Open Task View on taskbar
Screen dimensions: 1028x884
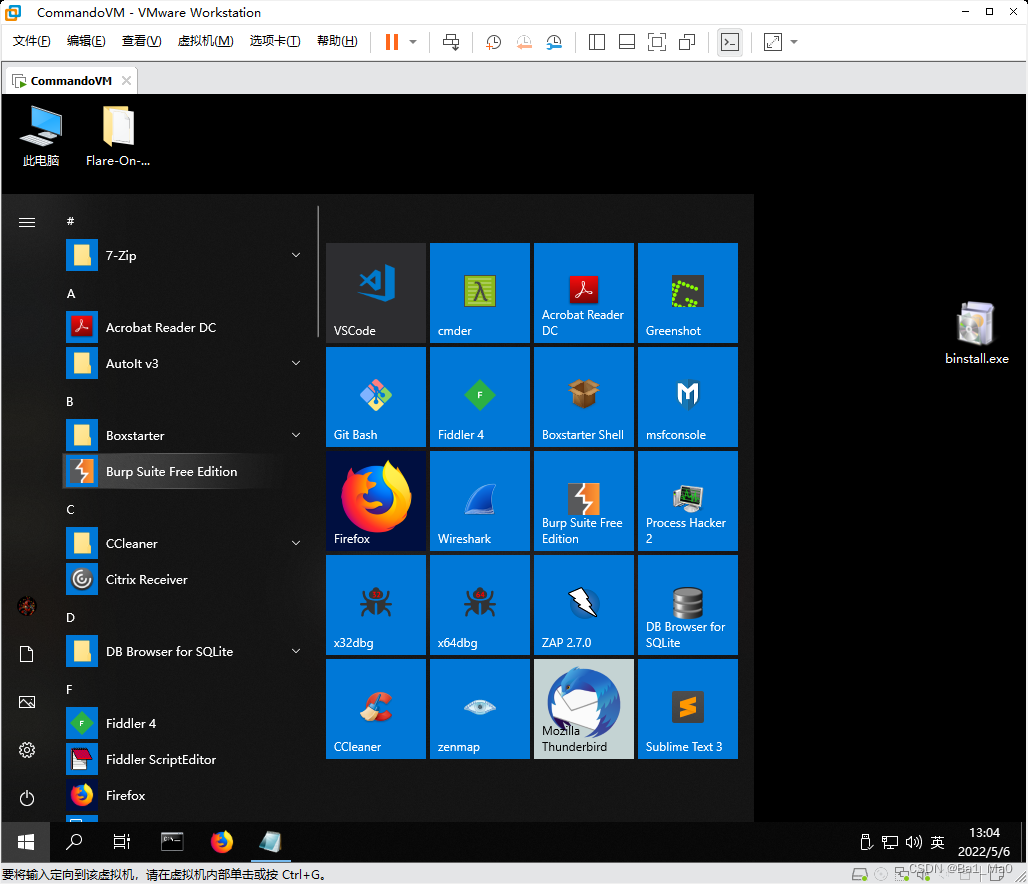pyautogui.click(x=122, y=842)
